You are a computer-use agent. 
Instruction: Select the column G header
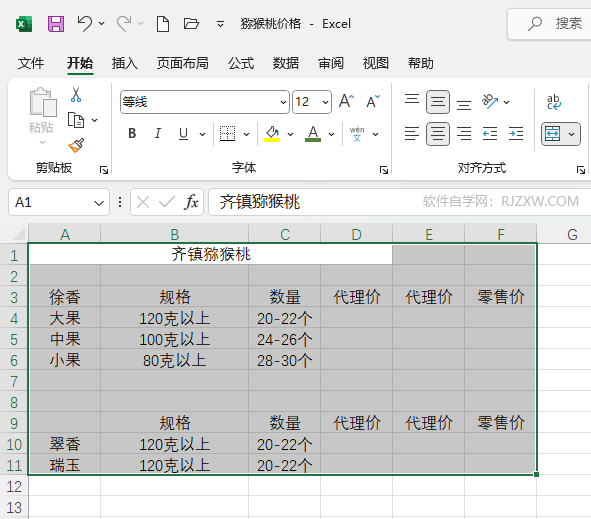572,234
